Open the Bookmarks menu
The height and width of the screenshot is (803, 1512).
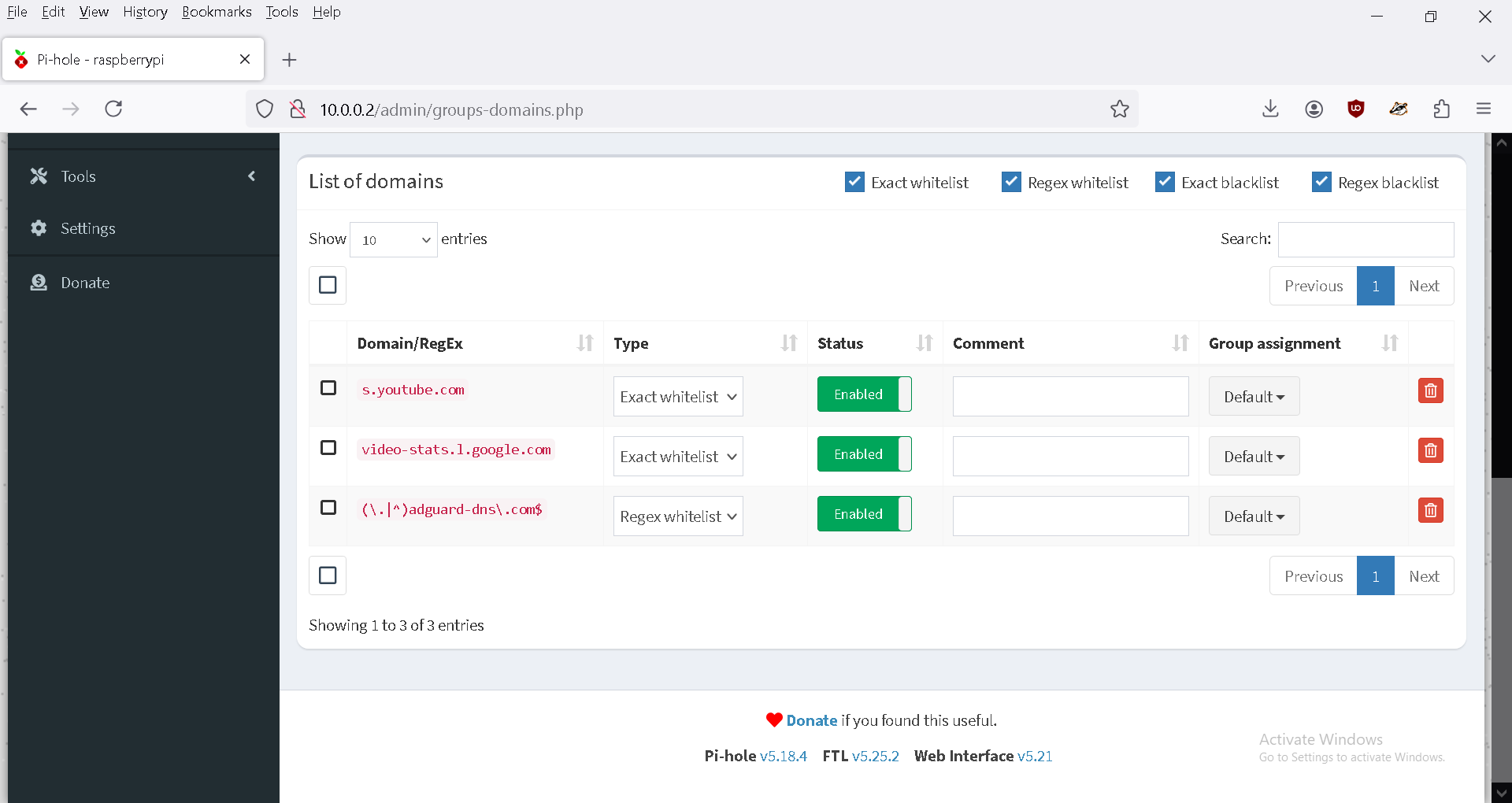(217, 11)
